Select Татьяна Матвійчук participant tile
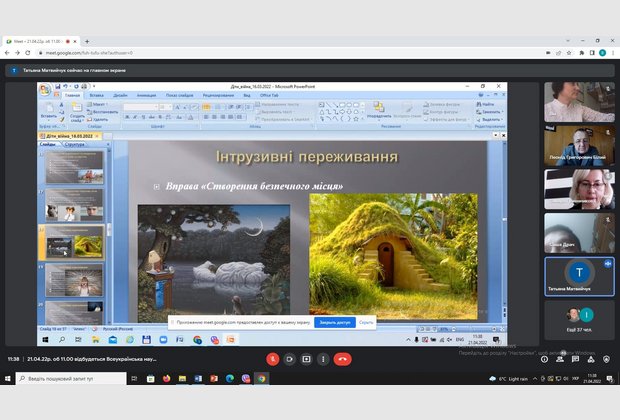This screenshot has width=620, height=420. point(578,276)
